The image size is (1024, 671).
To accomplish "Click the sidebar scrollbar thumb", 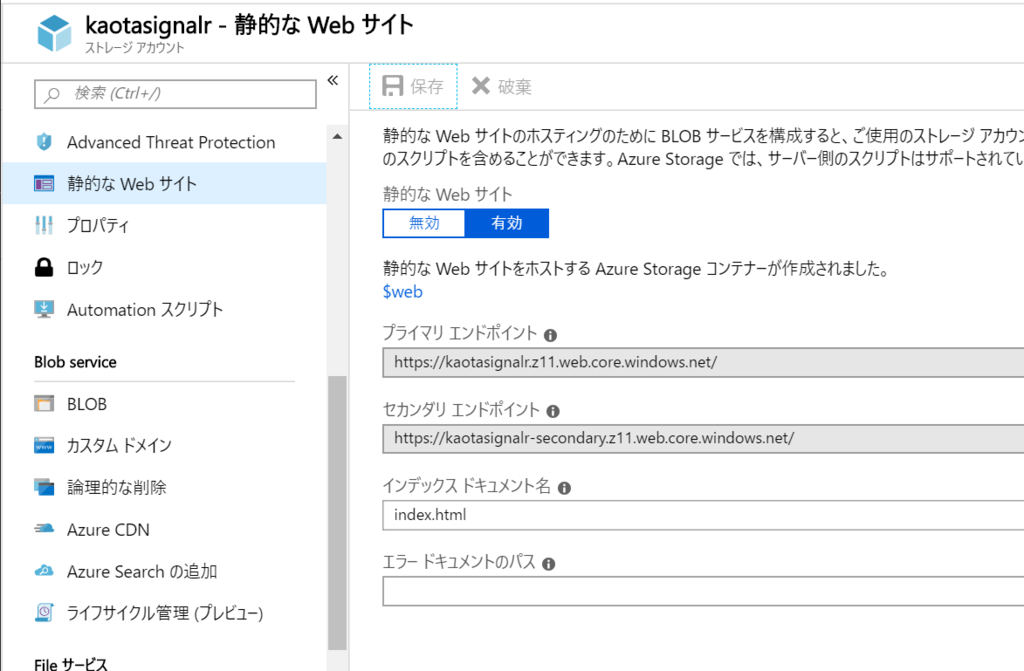I will pos(337,513).
